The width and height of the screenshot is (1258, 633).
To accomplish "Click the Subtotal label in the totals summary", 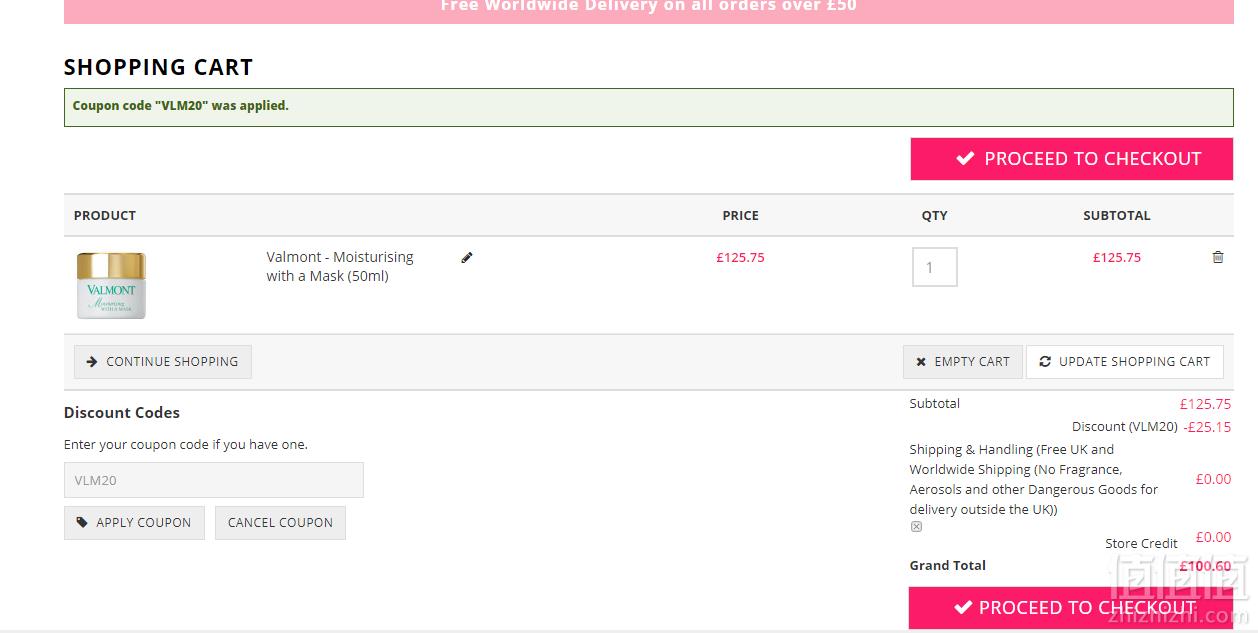I will click(935, 404).
